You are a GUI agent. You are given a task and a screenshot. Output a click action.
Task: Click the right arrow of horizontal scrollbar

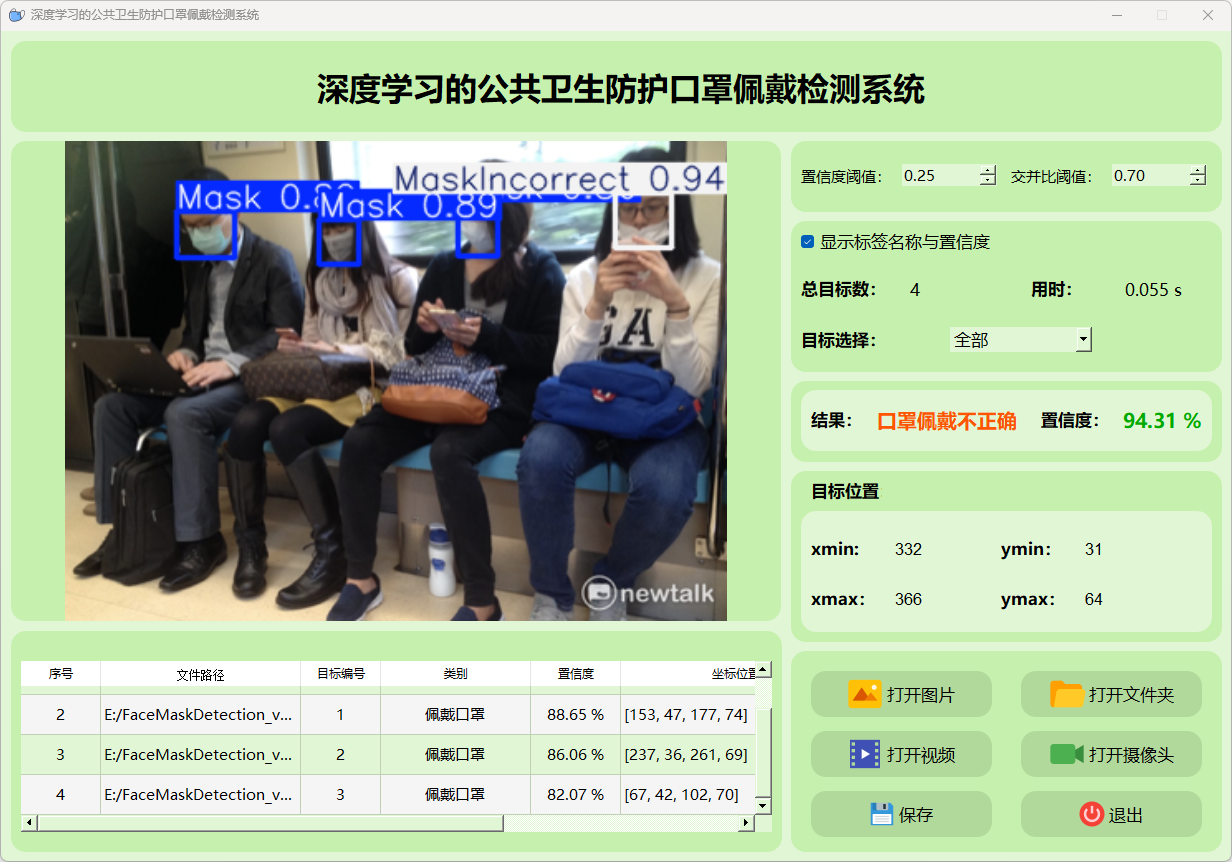(x=745, y=823)
